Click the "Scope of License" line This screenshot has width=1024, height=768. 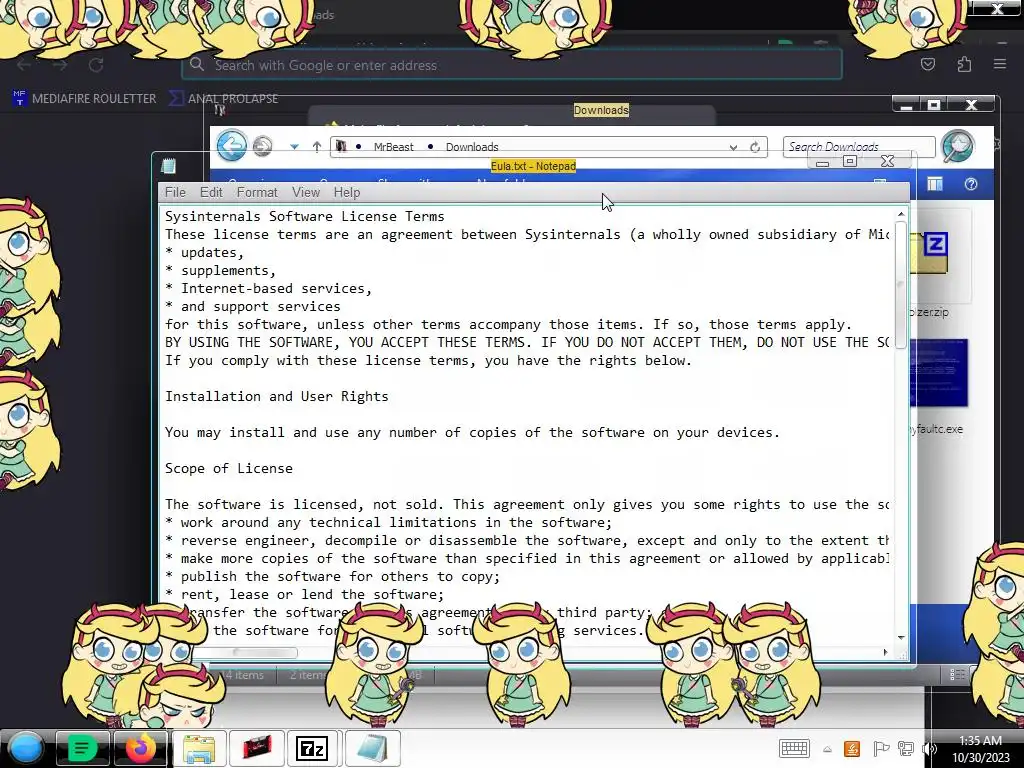tap(229, 468)
